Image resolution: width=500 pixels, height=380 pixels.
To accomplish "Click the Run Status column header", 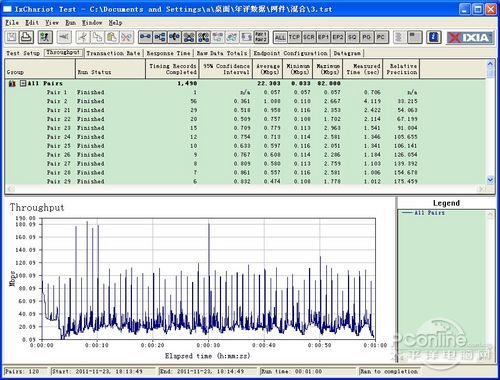I will click(111, 69).
